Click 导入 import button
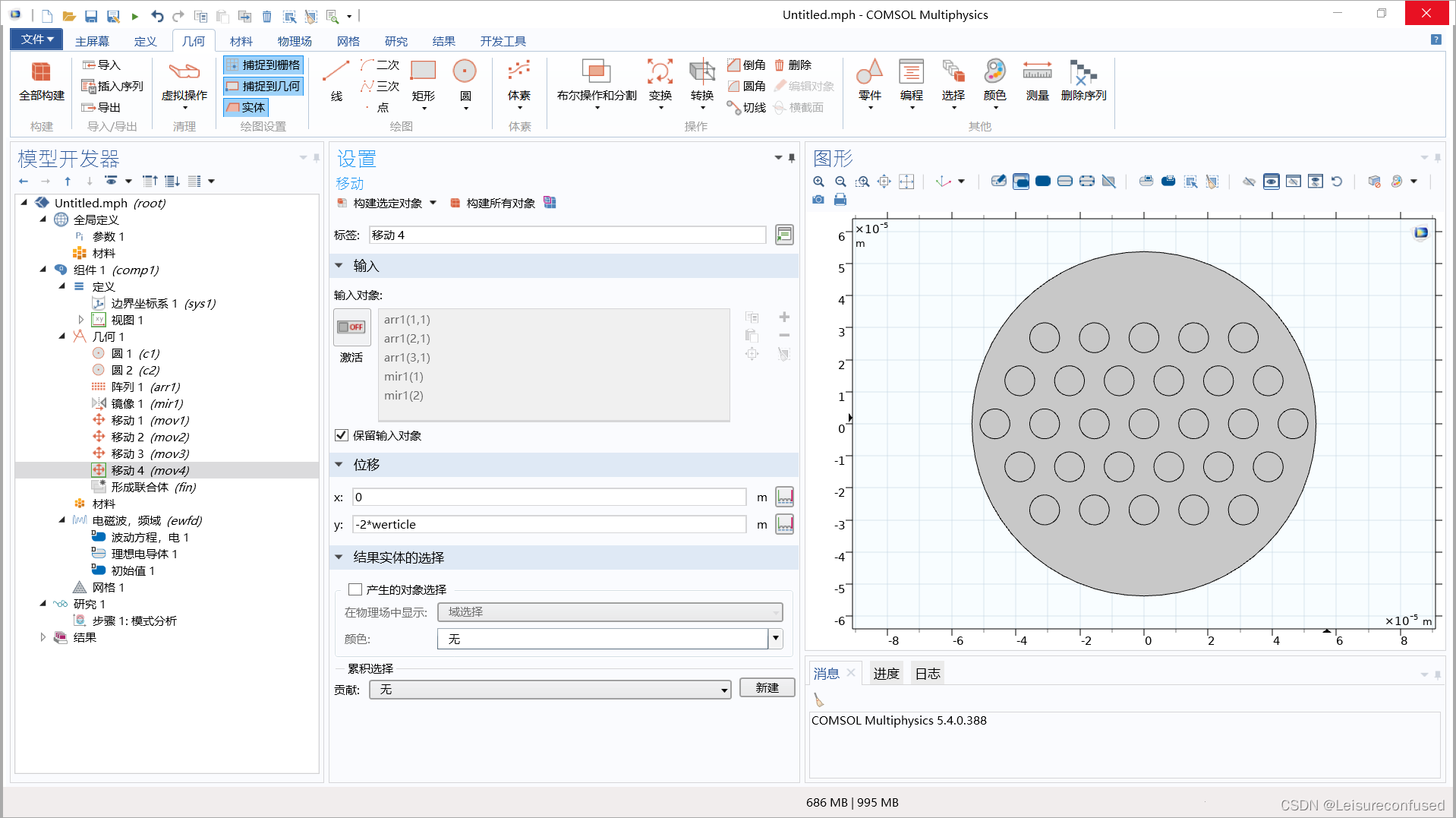This screenshot has height=818, width=1456. (102, 65)
